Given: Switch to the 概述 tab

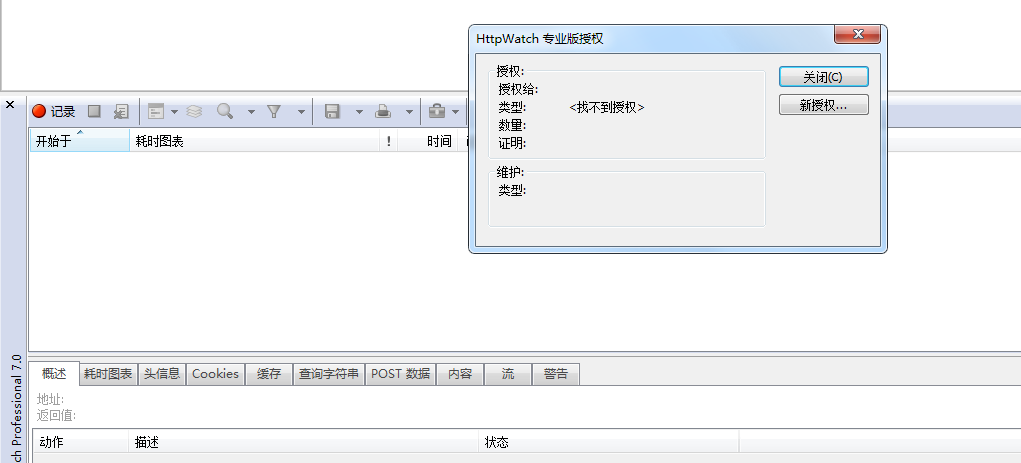Looking at the screenshot, I should 54,374.
